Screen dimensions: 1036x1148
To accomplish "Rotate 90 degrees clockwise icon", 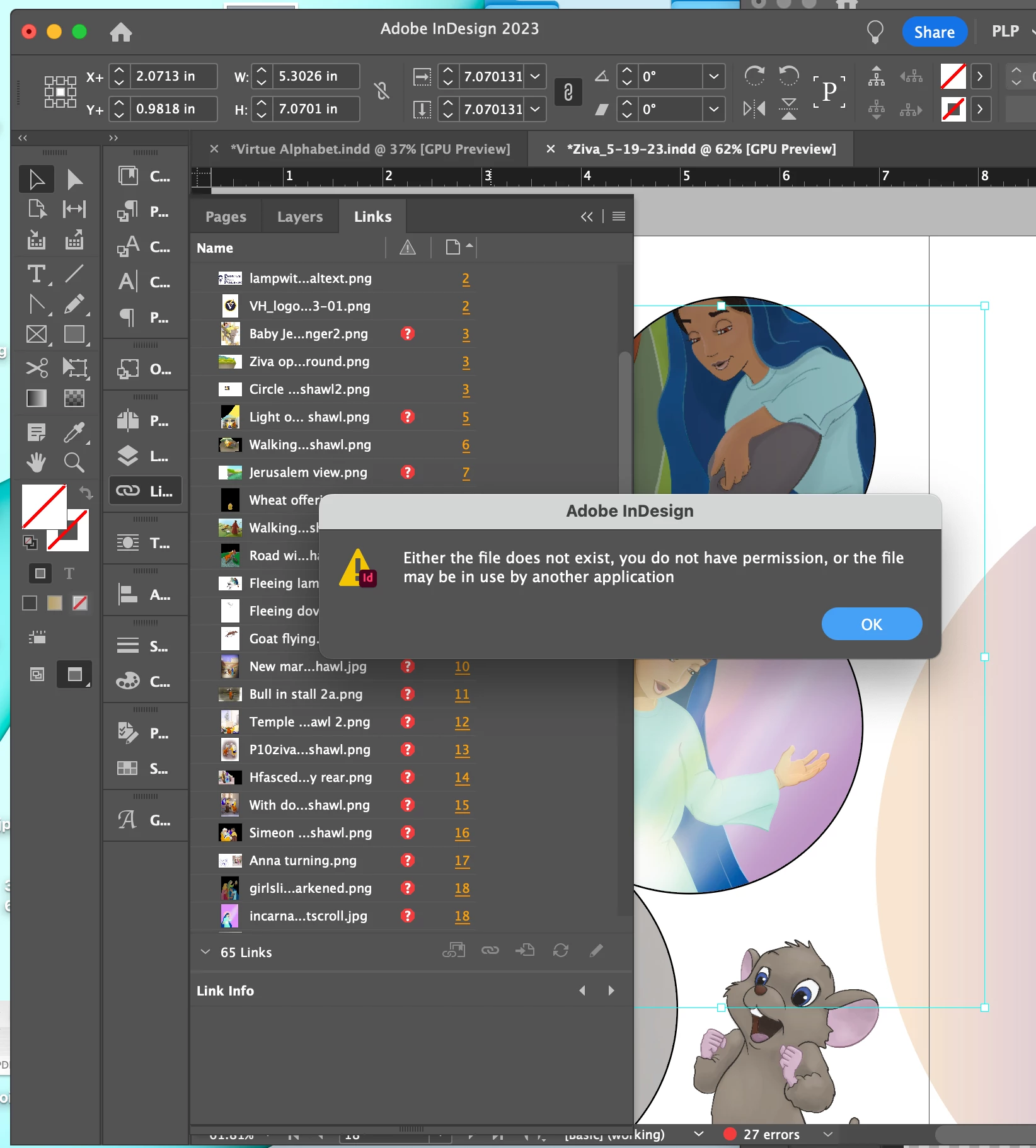I will [754, 76].
